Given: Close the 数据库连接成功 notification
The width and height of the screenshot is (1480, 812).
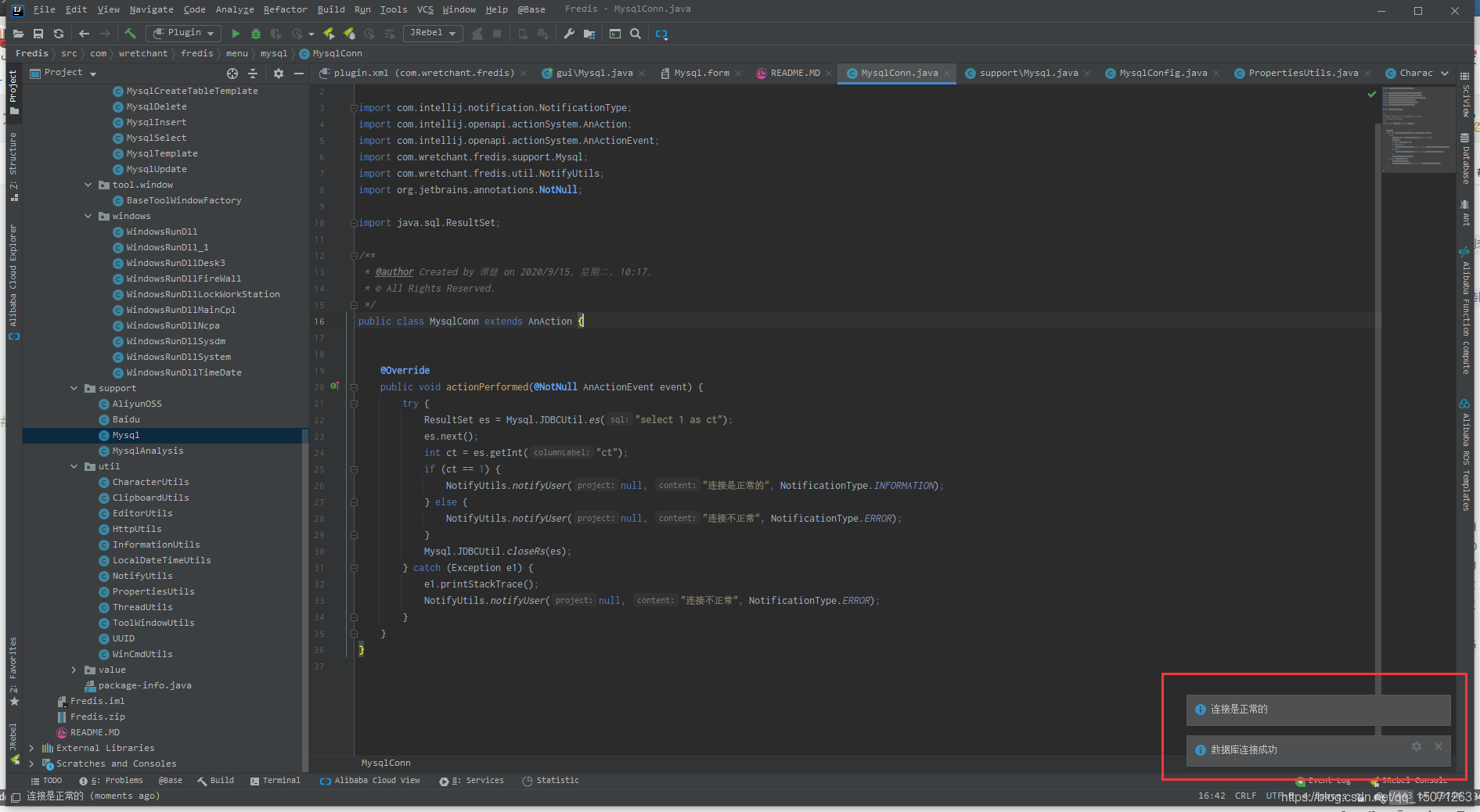Looking at the screenshot, I should coord(1438,746).
